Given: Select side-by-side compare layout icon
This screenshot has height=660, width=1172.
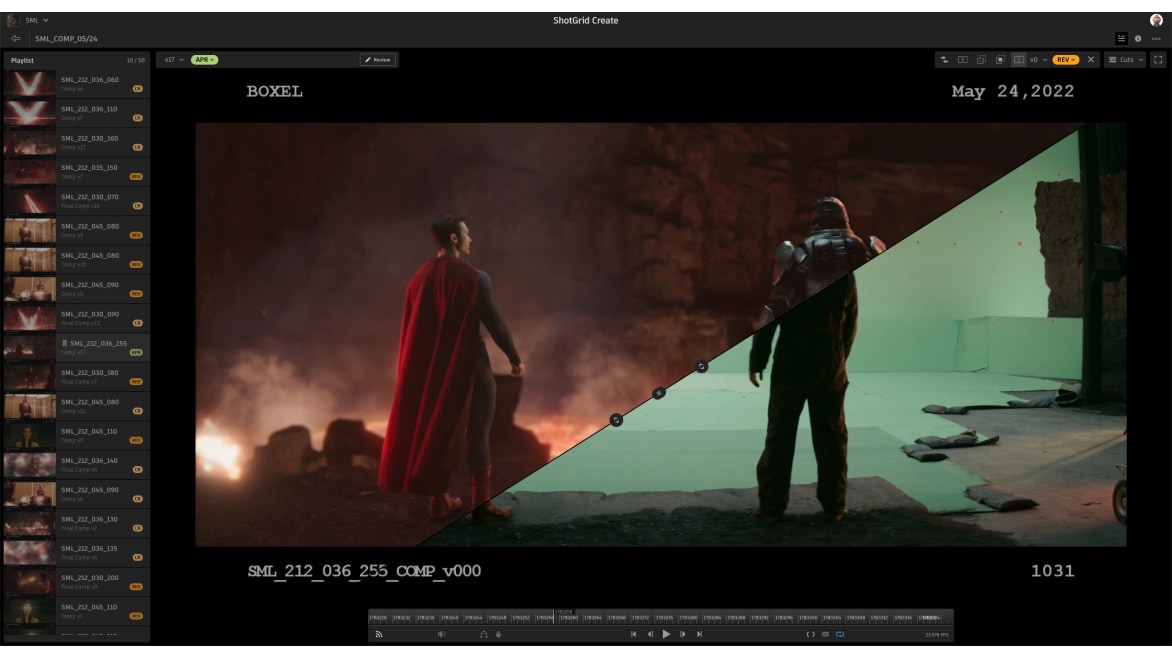Looking at the screenshot, I should click(x=963, y=60).
